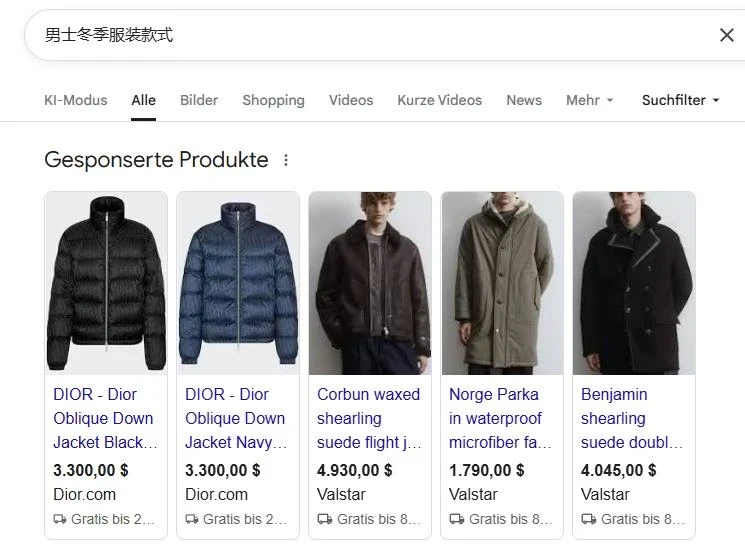The width and height of the screenshot is (745, 560).
Task: Click the delivery truck icon under the Benjamin coat card
Action: (589, 519)
